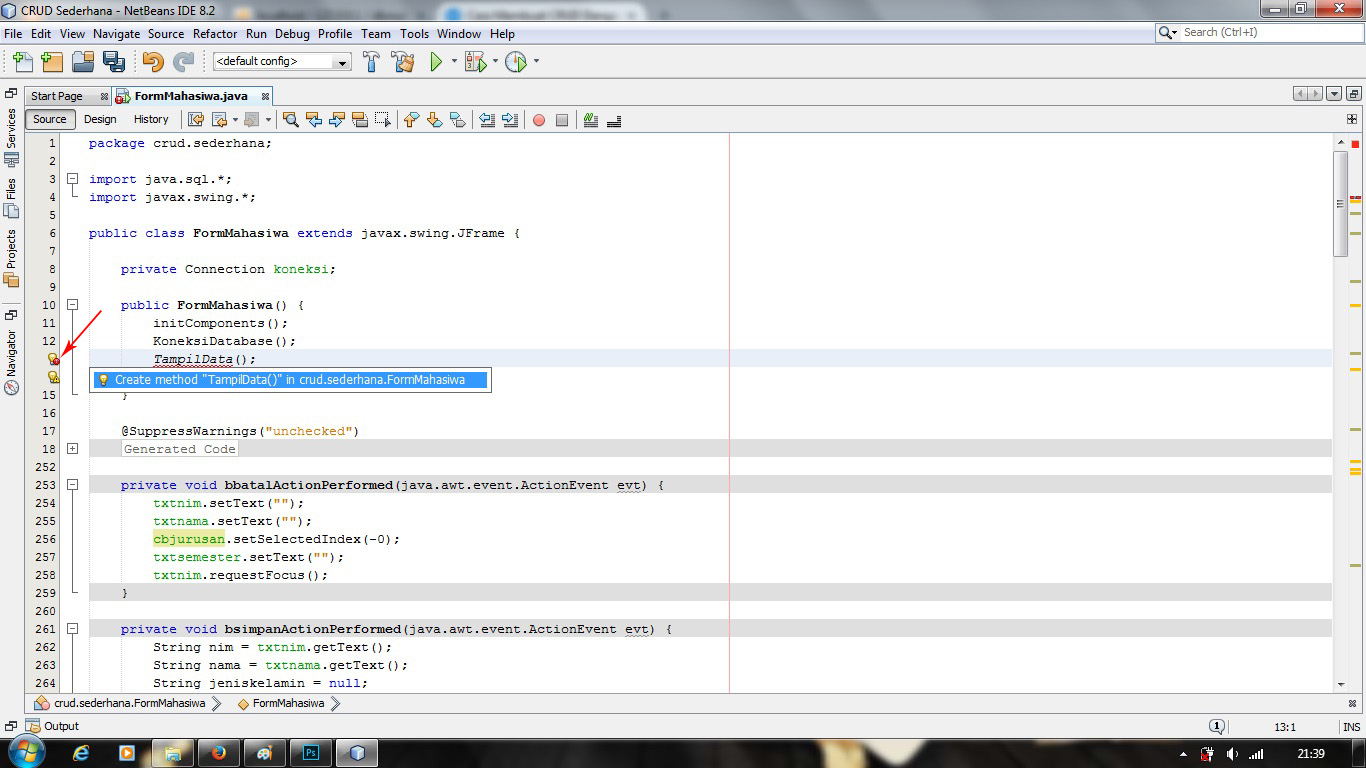
Task: Run the project with the green play icon
Action: pos(436,62)
